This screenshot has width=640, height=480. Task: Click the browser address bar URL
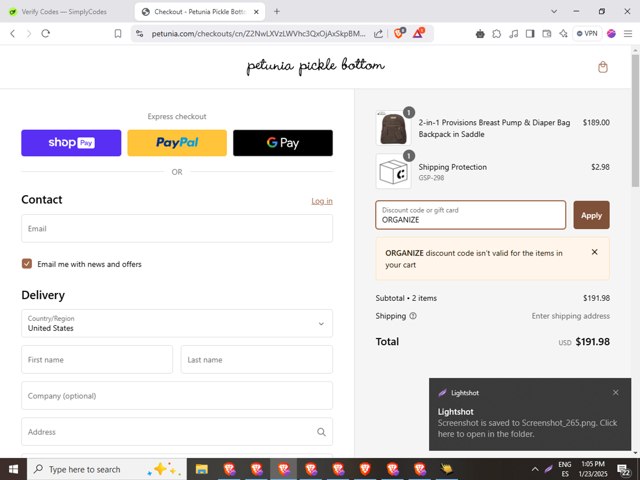tap(258, 34)
